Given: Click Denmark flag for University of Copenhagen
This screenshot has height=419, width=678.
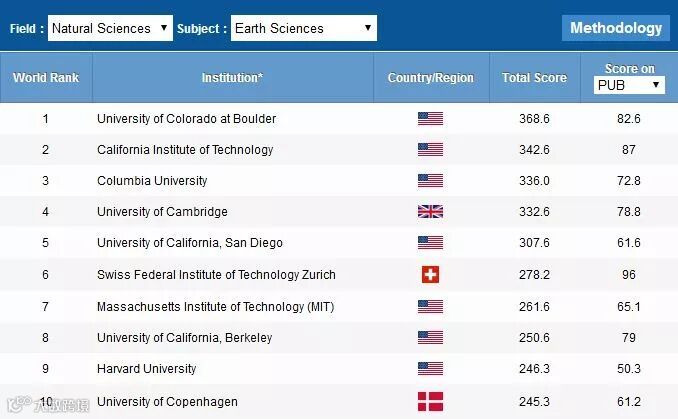Looking at the screenshot, I should coord(430,402).
